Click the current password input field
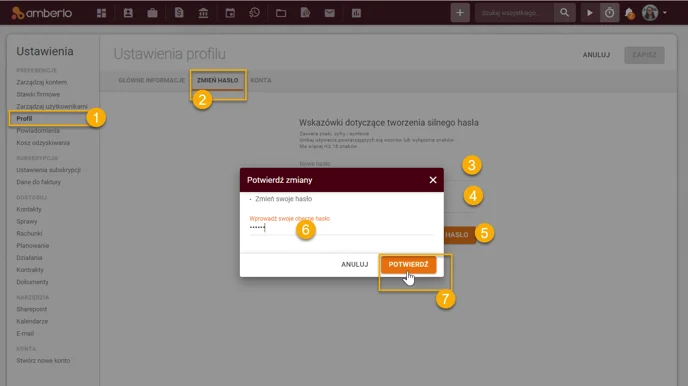 point(341,228)
